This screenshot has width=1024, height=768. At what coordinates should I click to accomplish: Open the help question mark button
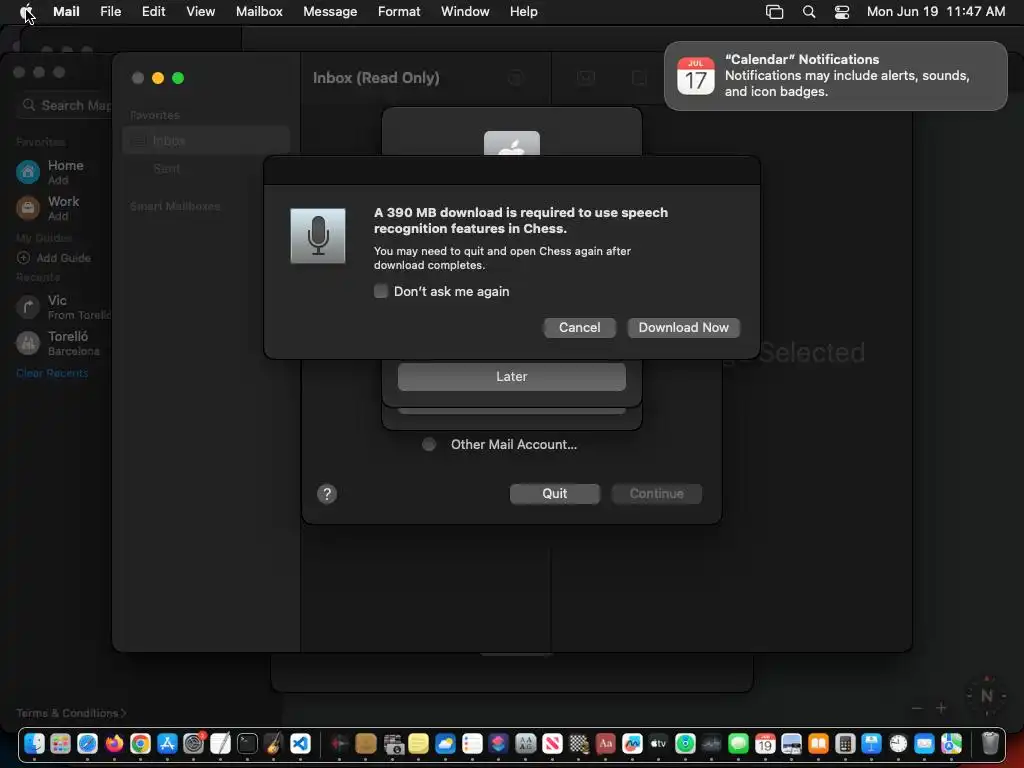[327, 494]
